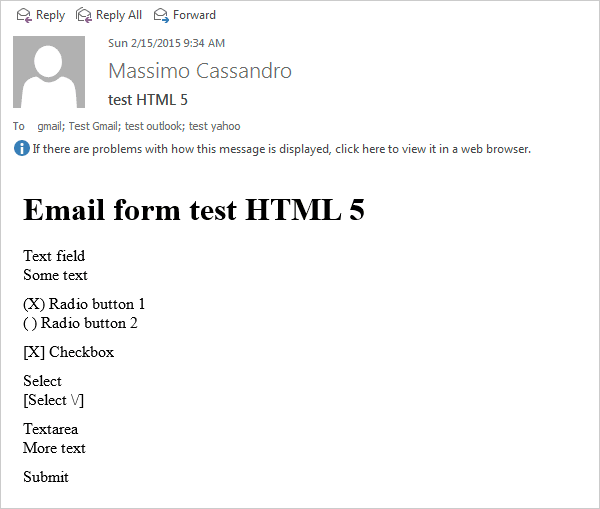Viewport: 600px width, 509px height.
Task: Click the blue info icon
Action: (21, 149)
